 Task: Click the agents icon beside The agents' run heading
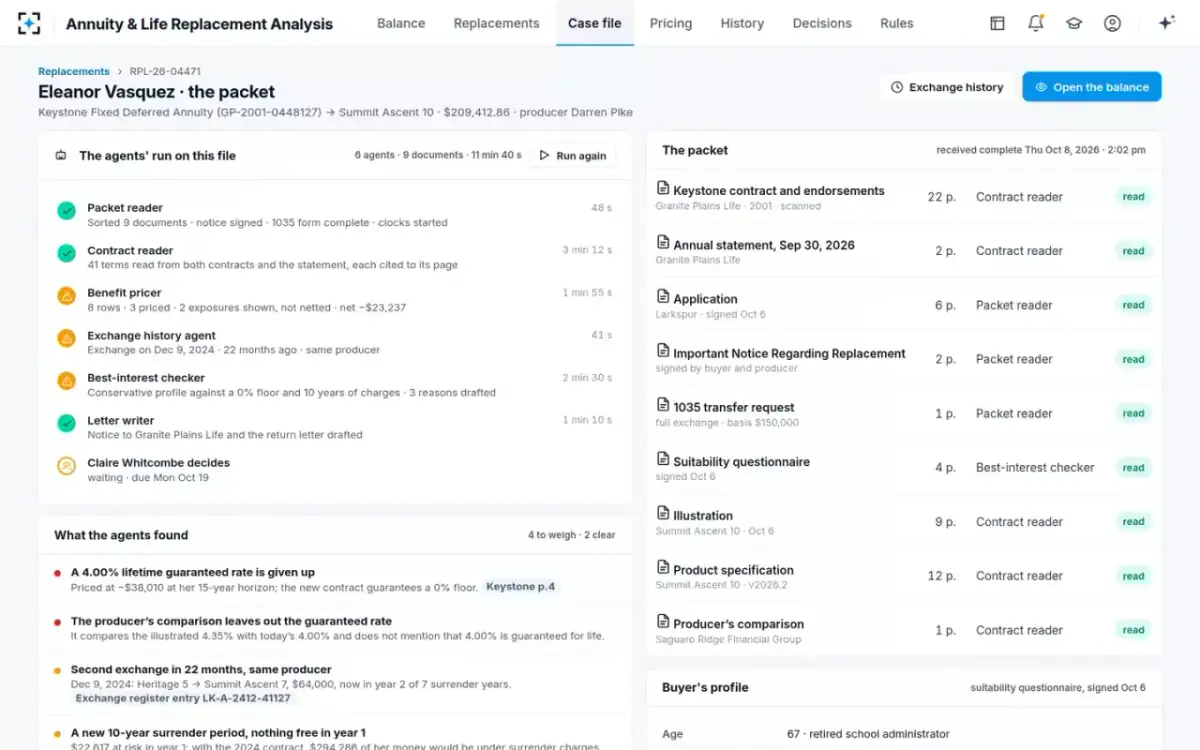point(61,155)
